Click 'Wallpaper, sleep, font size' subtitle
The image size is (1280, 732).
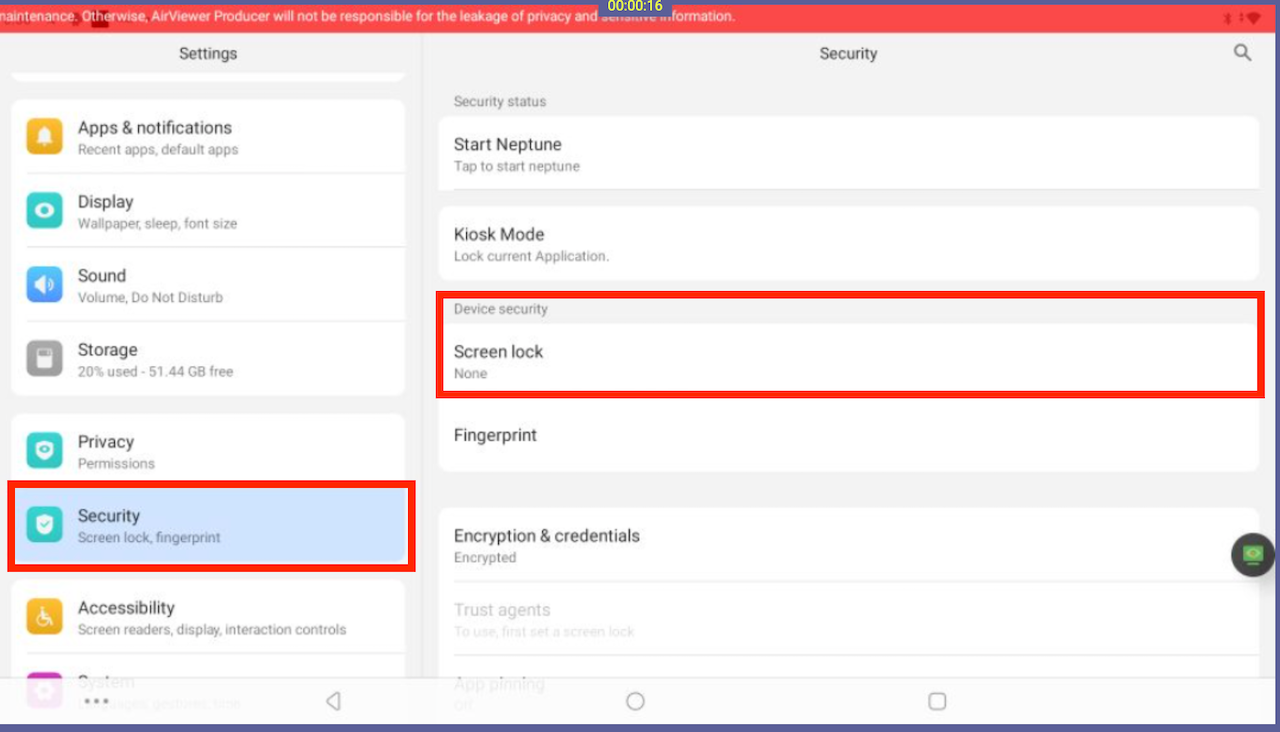click(158, 224)
